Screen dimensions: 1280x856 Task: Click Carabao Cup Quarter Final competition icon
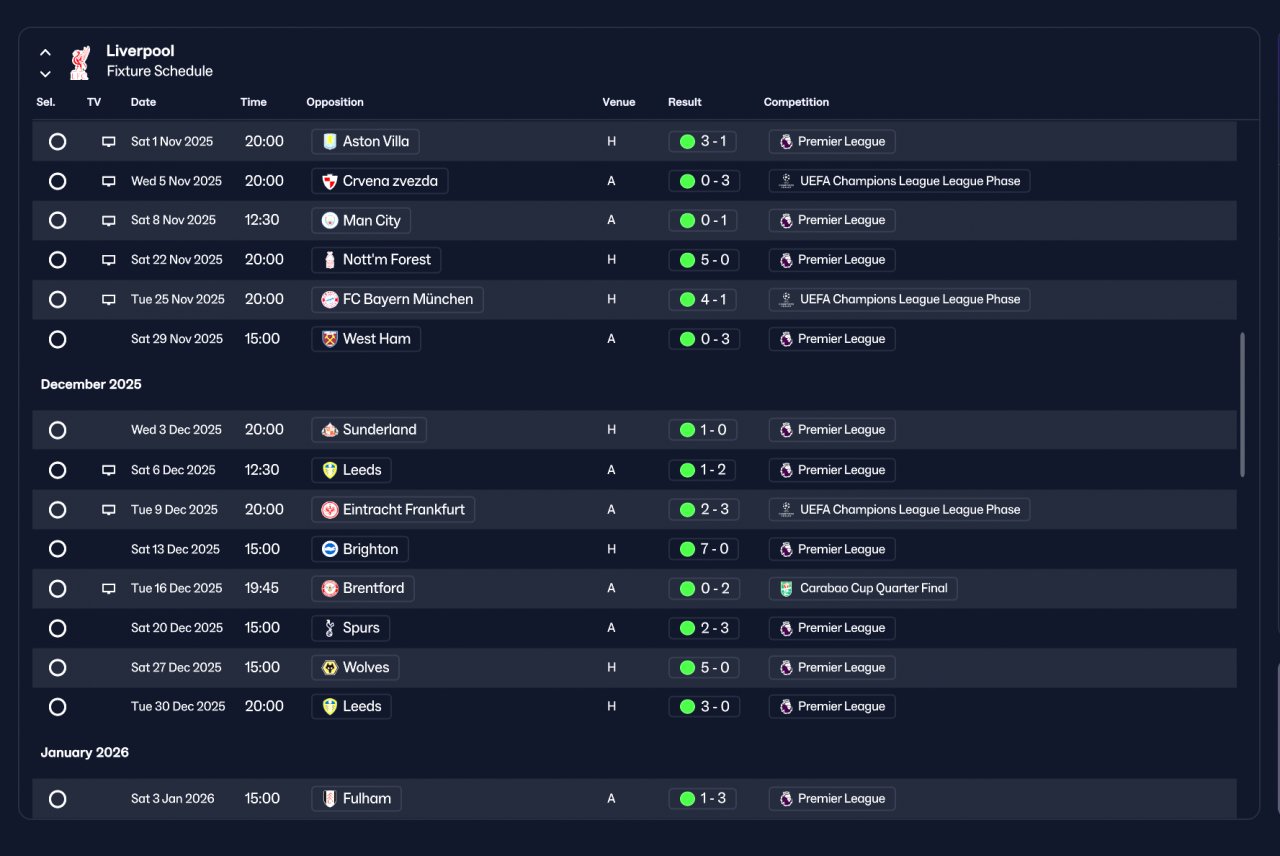(x=786, y=589)
